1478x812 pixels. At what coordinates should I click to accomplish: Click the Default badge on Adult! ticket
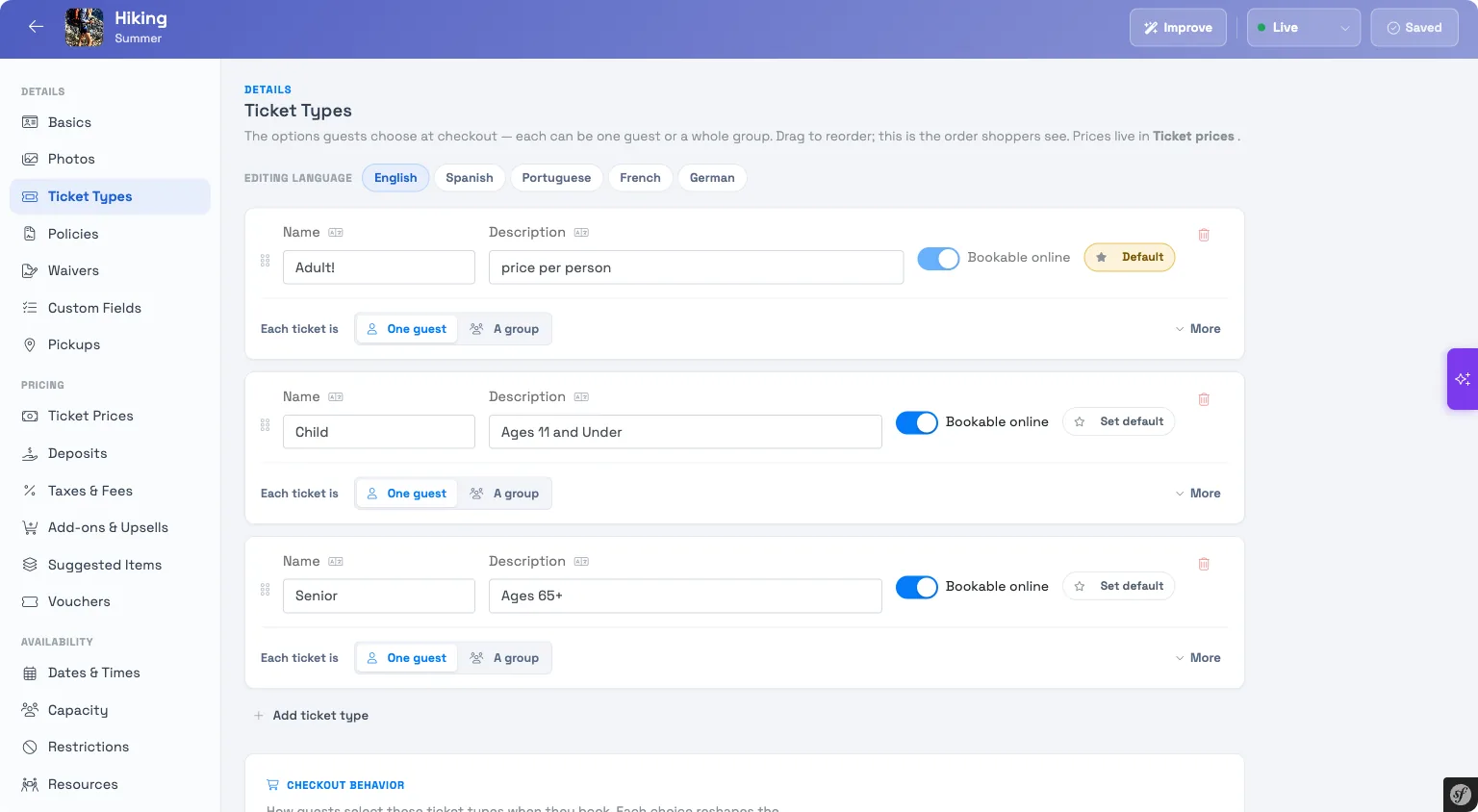(1130, 257)
